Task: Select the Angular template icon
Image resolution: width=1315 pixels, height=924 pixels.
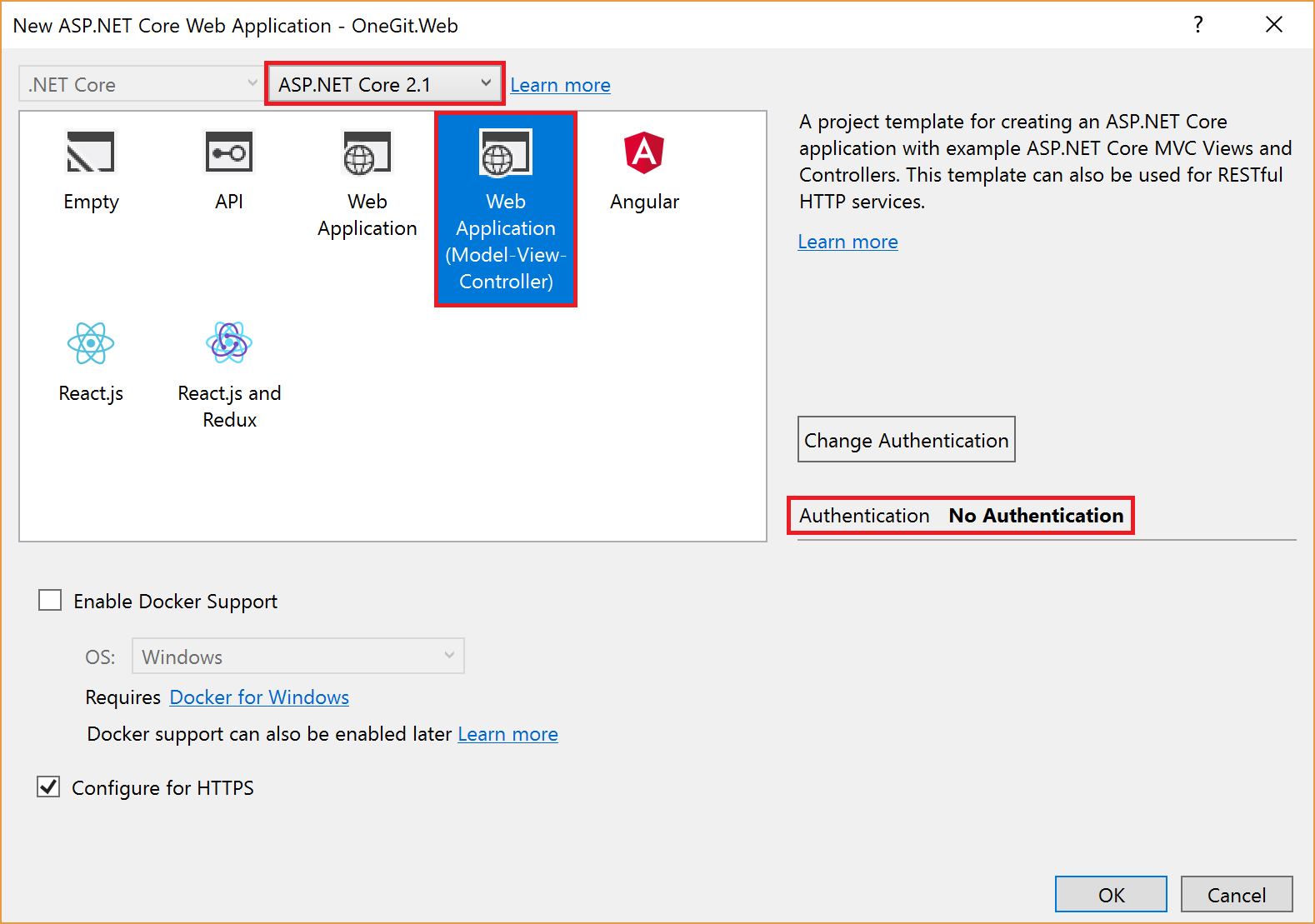Action: click(x=644, y=153)
